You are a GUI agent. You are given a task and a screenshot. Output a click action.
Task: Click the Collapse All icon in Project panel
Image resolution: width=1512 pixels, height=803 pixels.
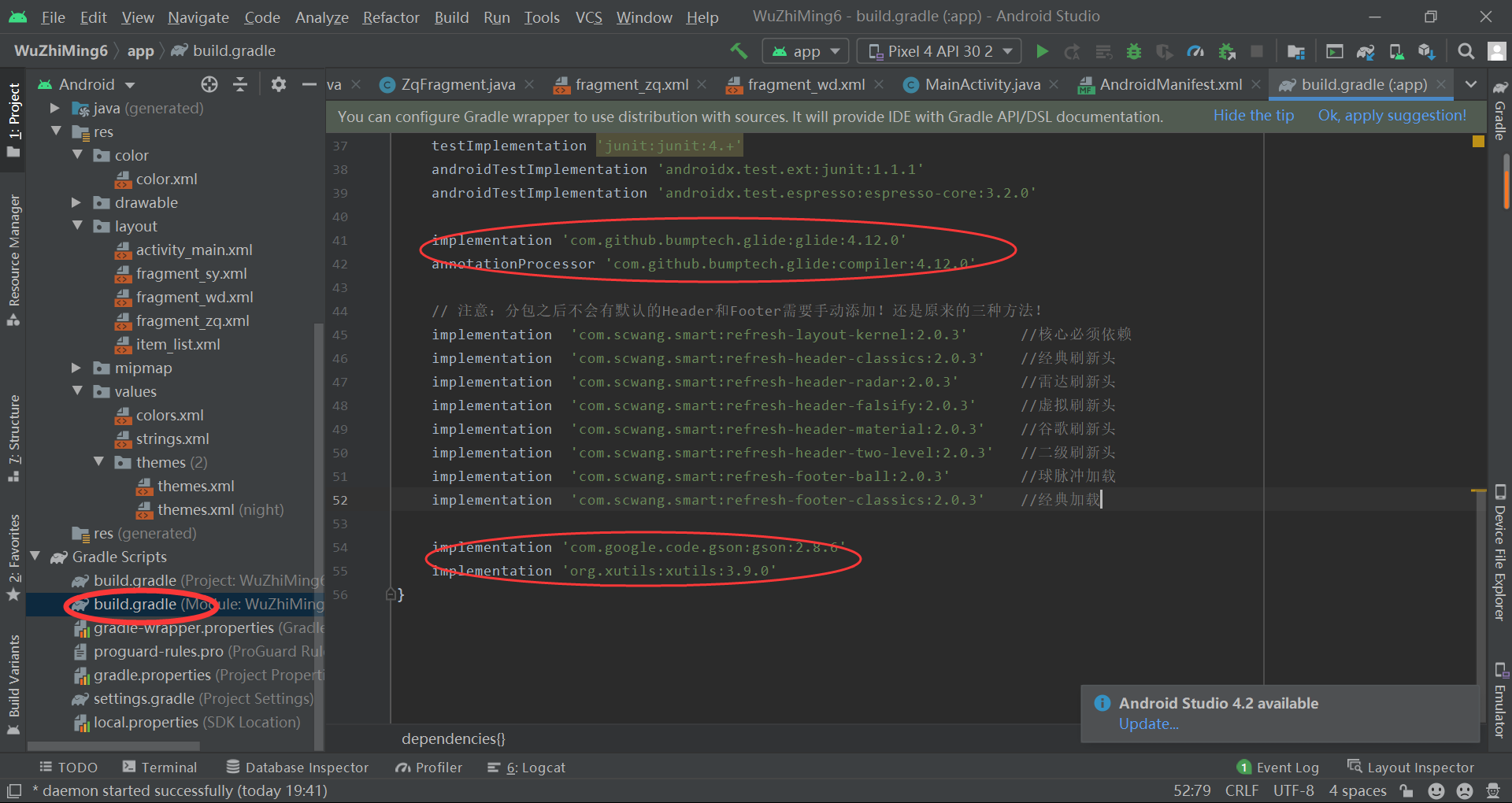(x=240, y=84)
